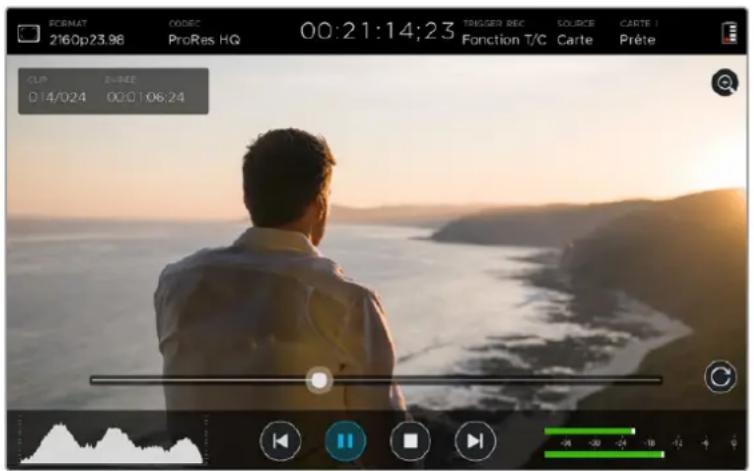Open the histogram display
Viewport: 754px width, 471px height.
coord(112,442)
